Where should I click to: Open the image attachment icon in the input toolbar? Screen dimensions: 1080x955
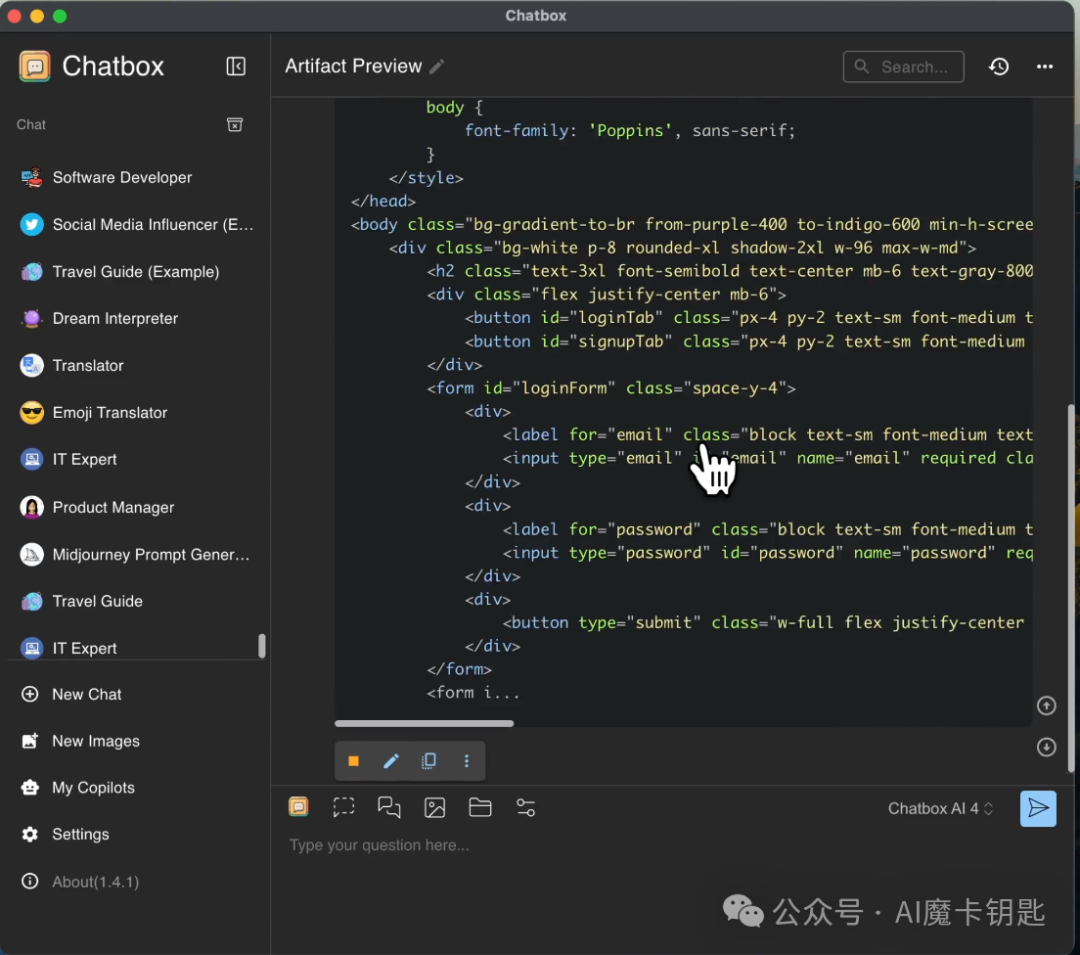pos(435,807)
